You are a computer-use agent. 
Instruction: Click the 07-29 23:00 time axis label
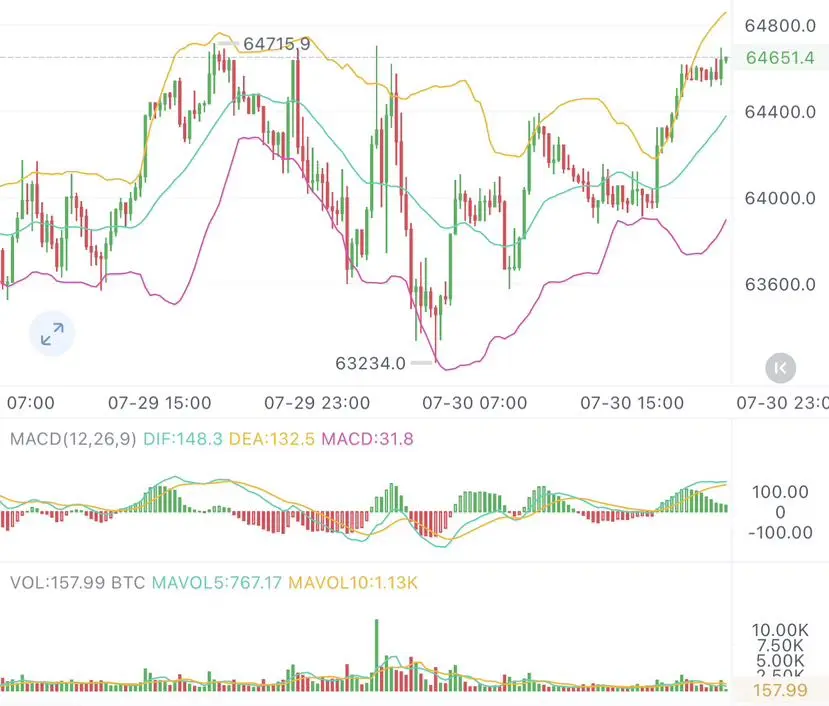[317, 403]
